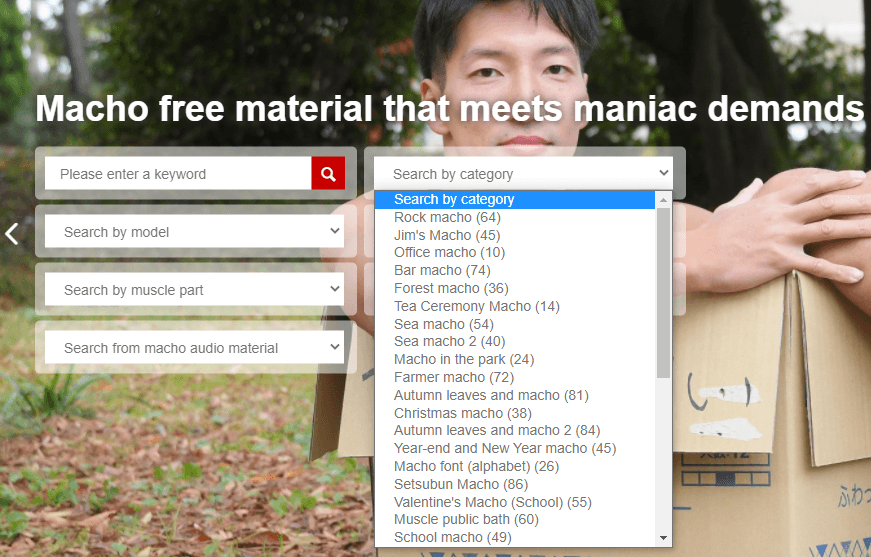871x557 pixels.
Task: Select School macho (49) option
Action: [515, 537]
